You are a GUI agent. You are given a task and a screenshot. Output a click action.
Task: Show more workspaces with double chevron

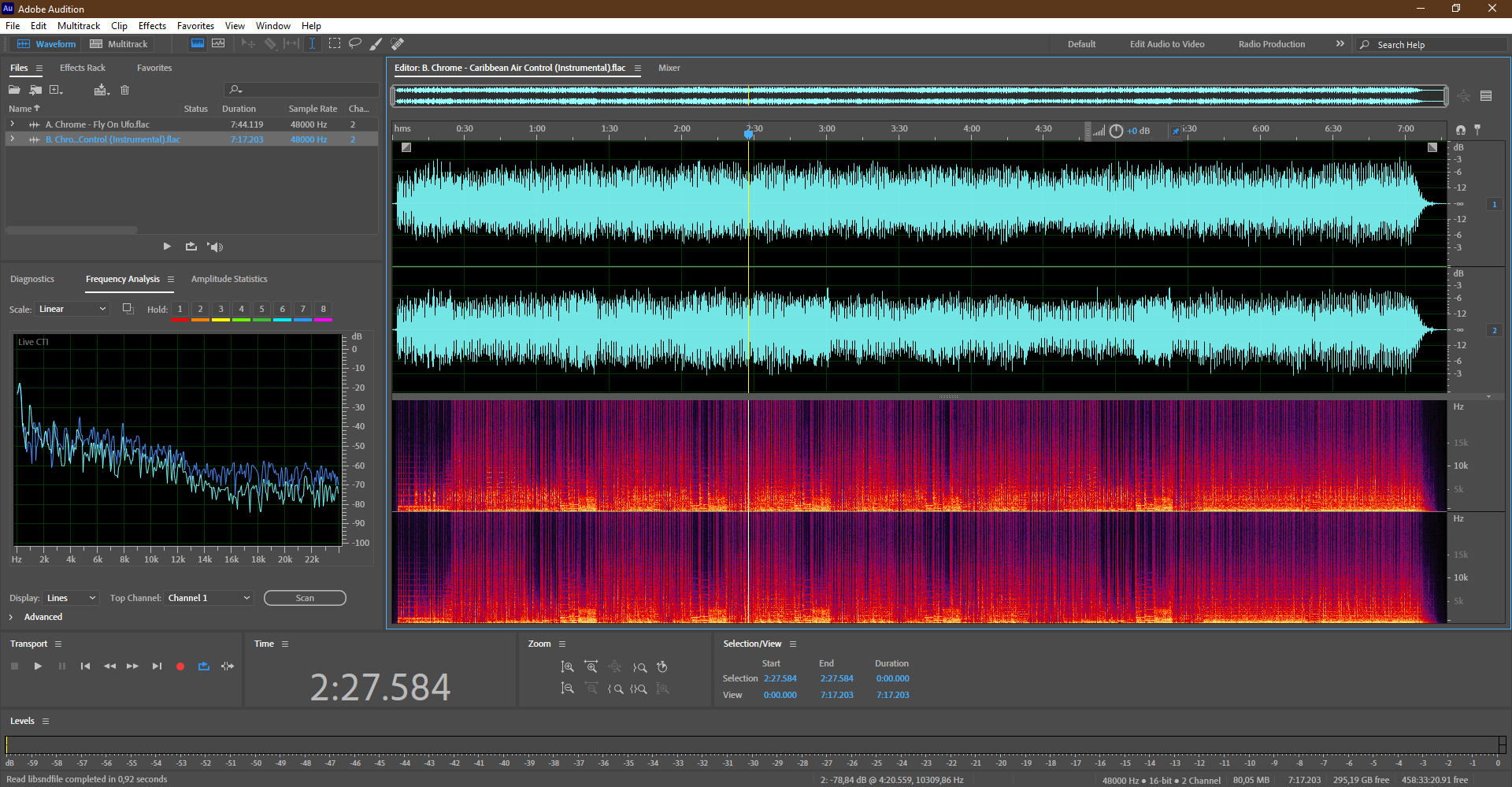[x=1340, y=44]
